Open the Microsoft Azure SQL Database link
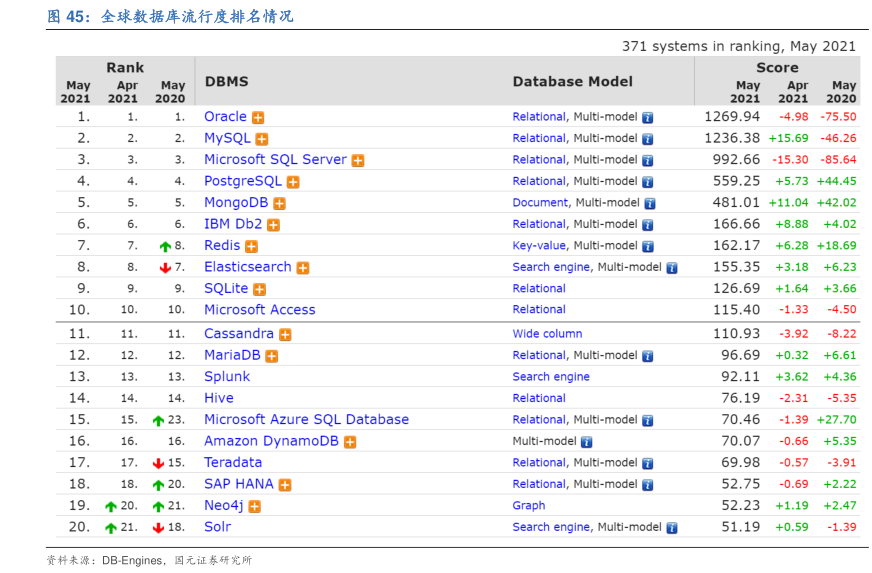Viewport: 872px width, 573px height. (x=306, y=420)
